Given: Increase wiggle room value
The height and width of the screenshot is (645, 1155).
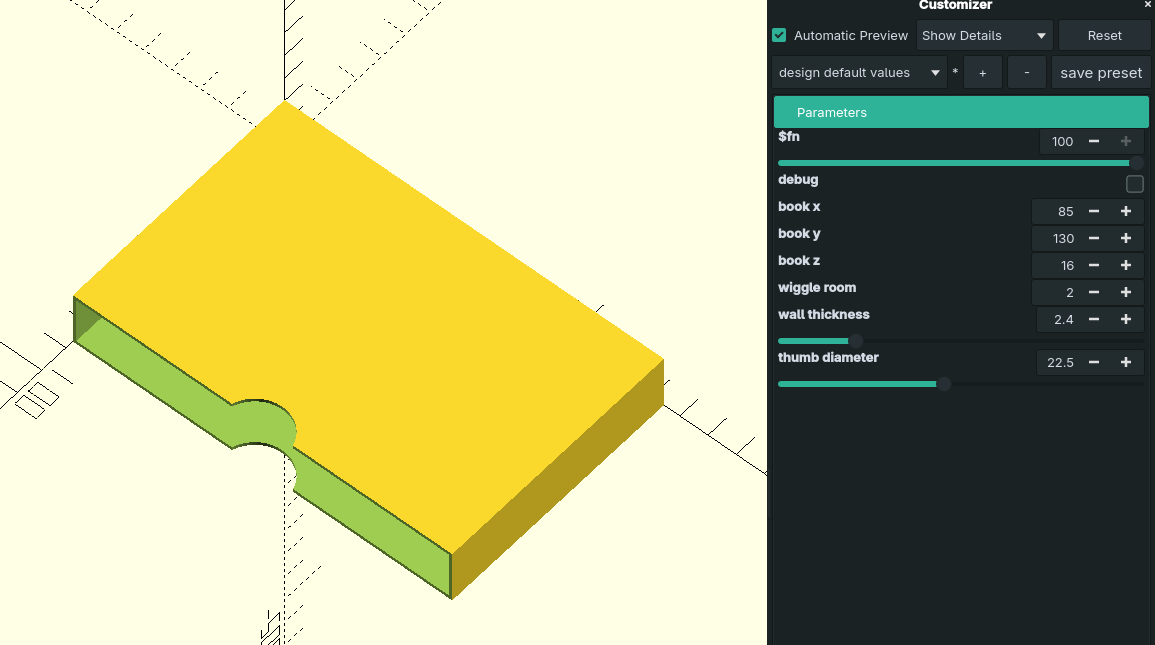Looking at the screenshot, I should click(x=1126, y=292).
